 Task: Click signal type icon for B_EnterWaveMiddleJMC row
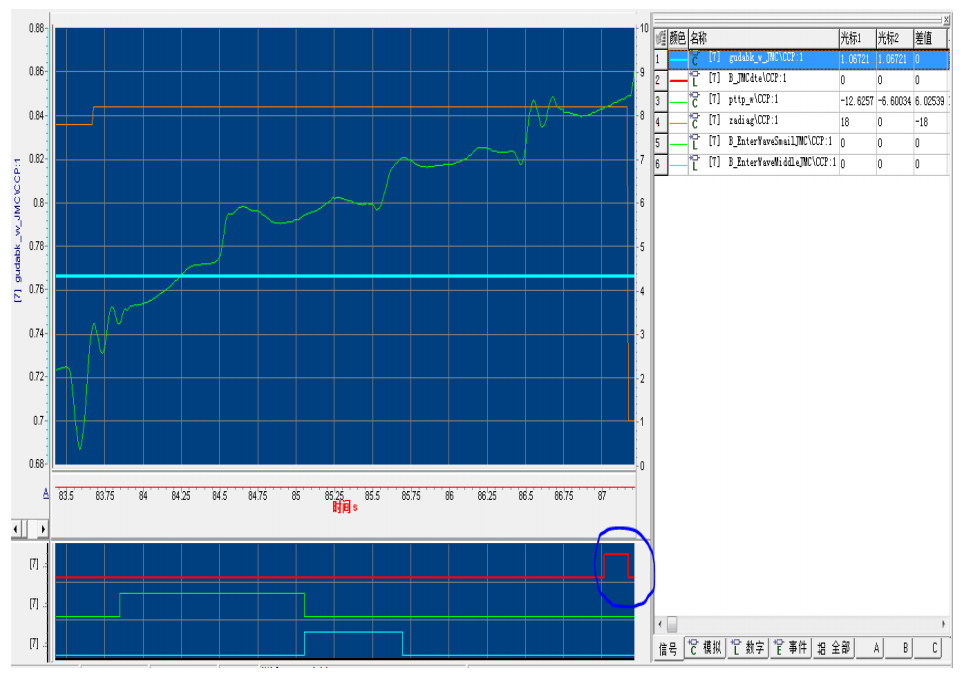695,164
